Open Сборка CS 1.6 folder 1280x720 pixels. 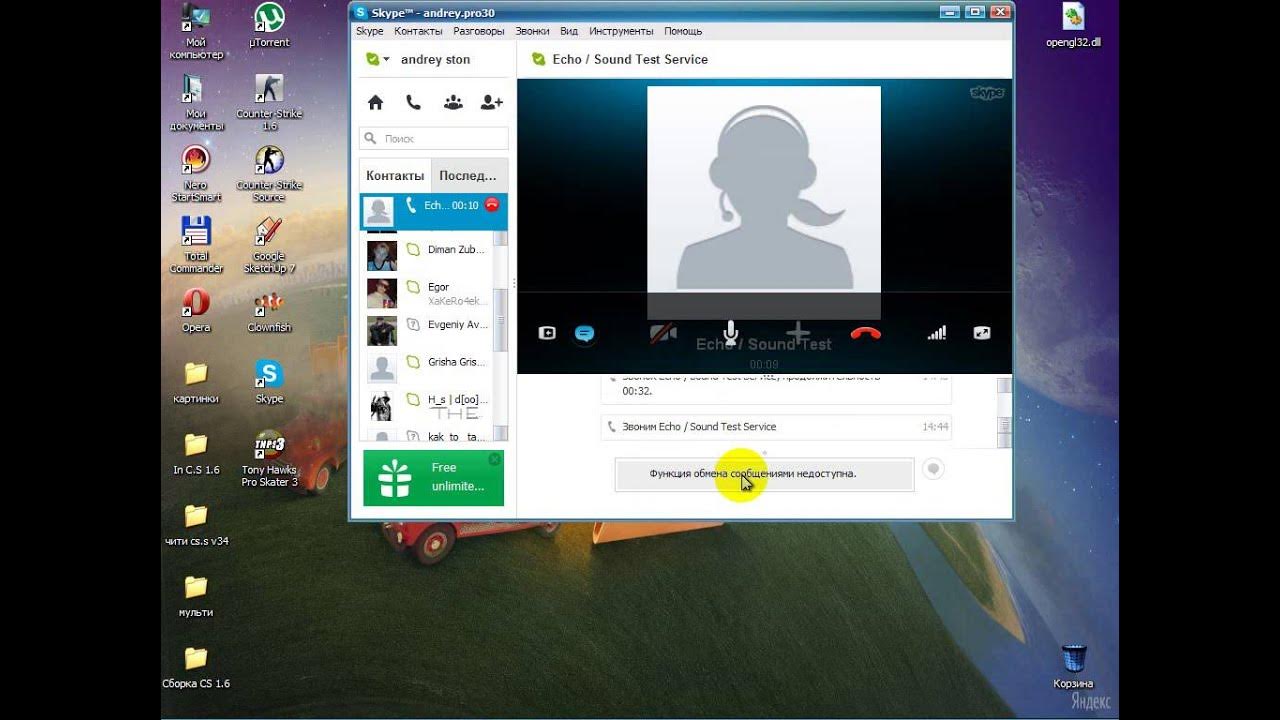(x=196, y=668)
